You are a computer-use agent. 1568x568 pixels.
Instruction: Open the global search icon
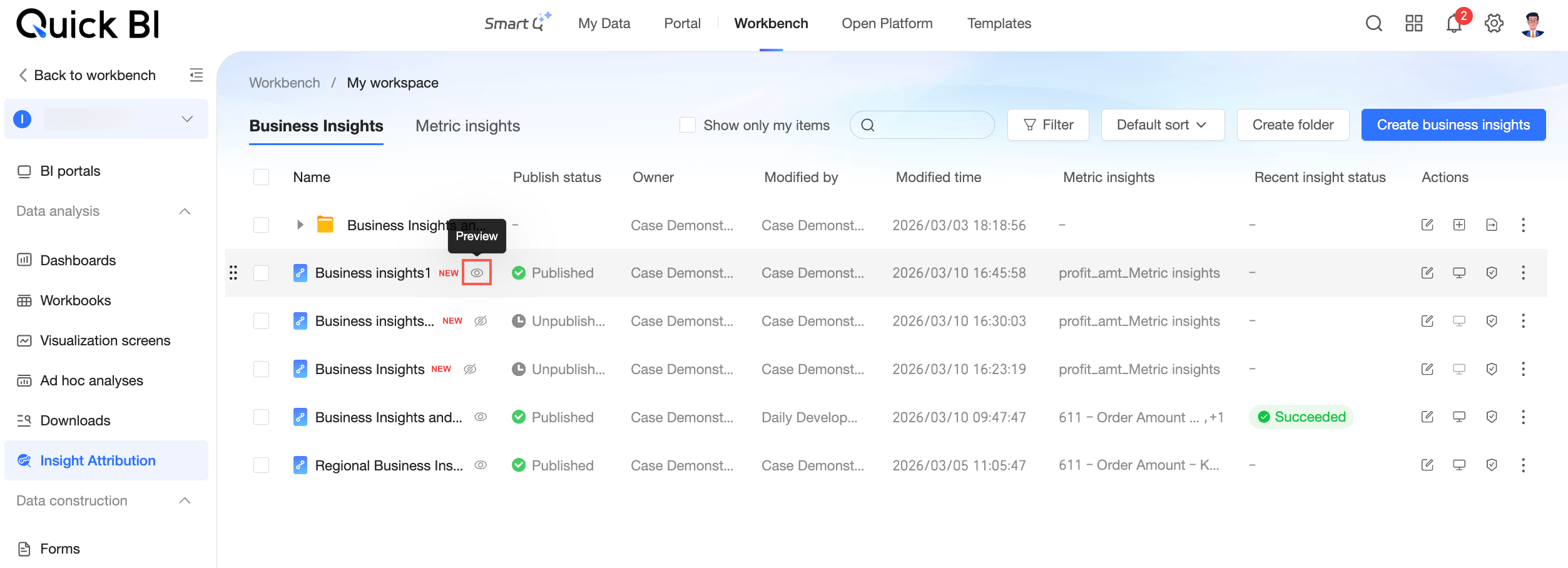point(1374,24)
